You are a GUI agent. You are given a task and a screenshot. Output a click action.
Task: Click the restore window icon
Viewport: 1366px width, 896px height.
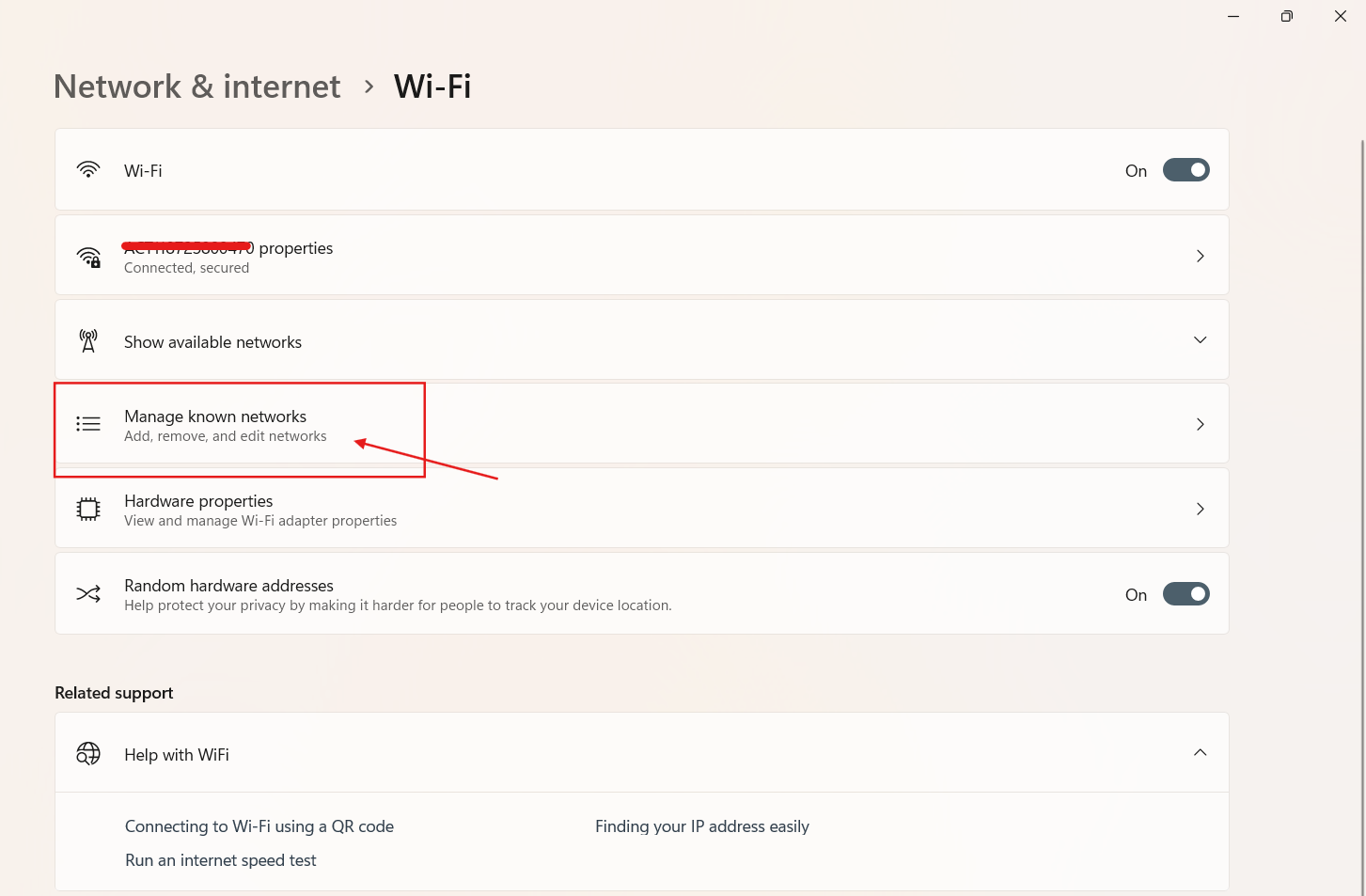[1286, 16]
